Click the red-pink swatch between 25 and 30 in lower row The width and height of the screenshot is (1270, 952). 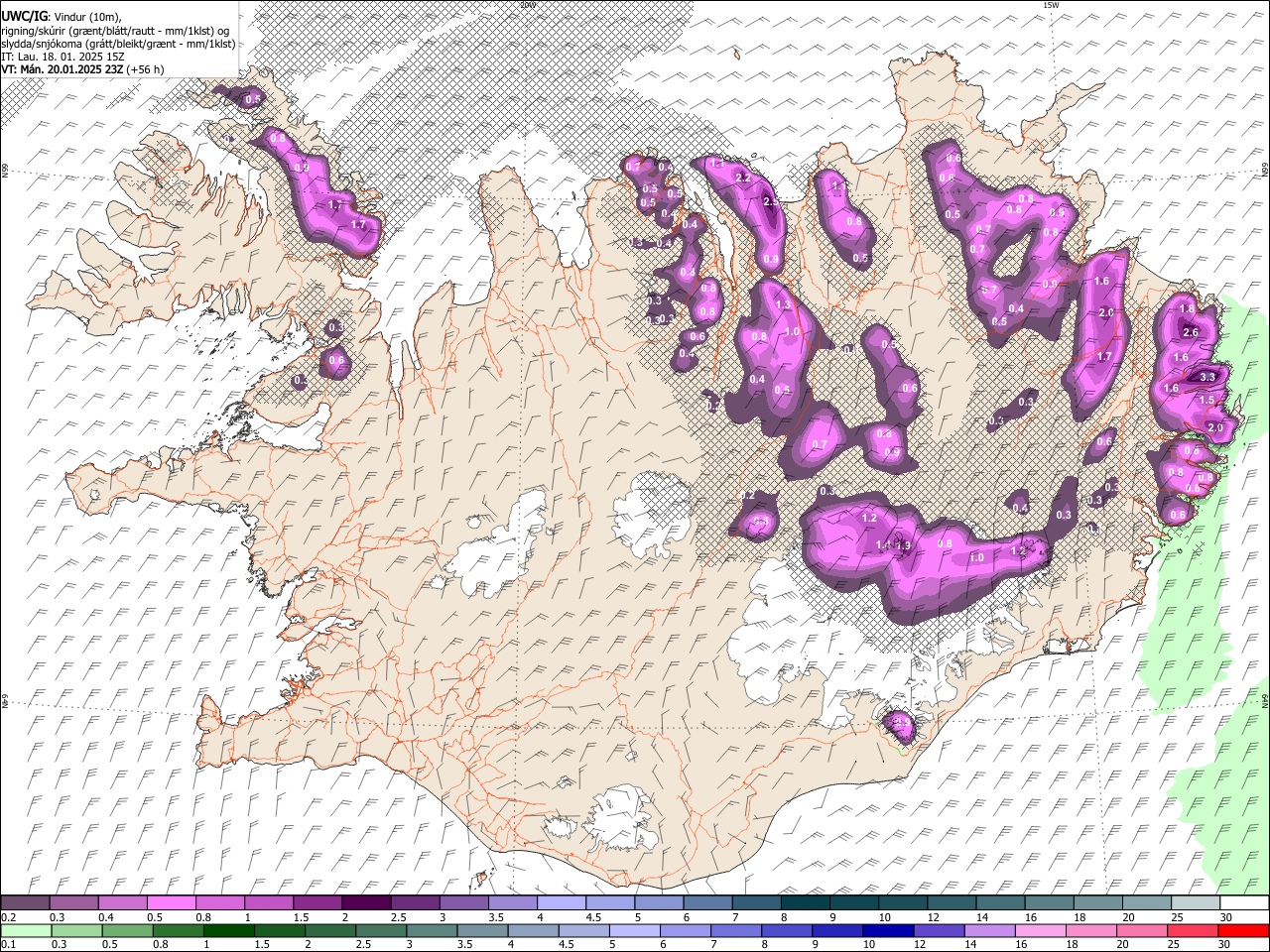pyautogui.click(x=1192, y=930)
